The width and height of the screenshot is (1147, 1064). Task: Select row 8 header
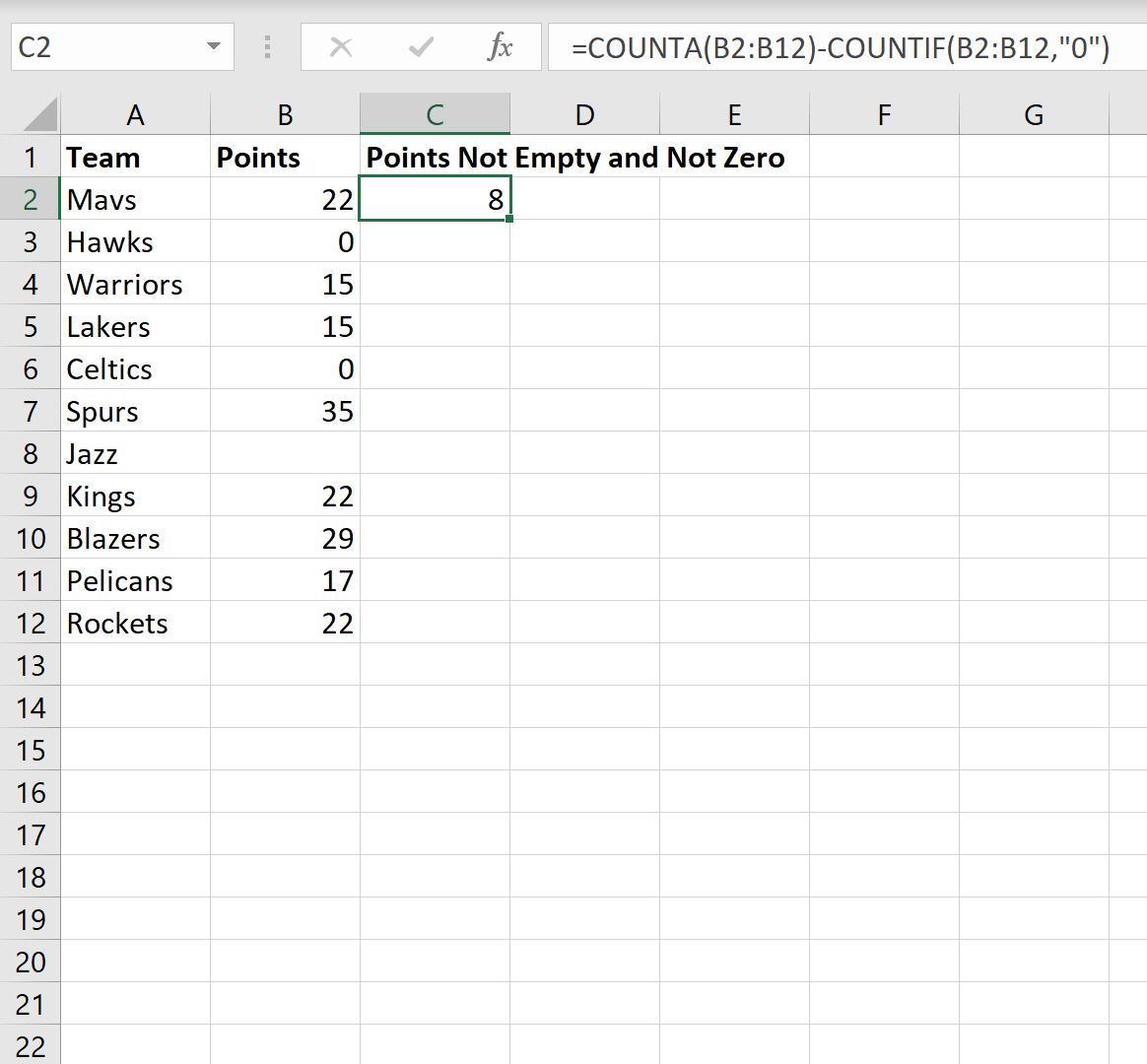click(x=30, y=453)
